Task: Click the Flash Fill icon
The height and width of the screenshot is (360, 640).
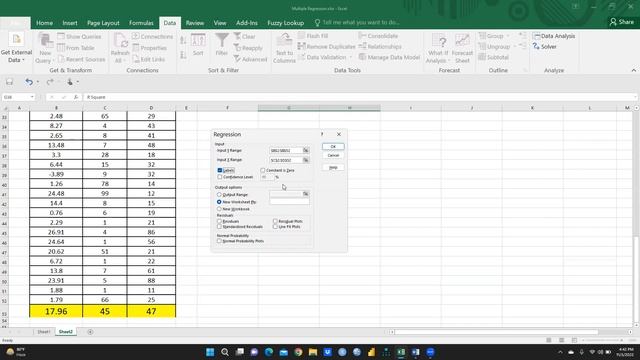Action: pos(301,36)
